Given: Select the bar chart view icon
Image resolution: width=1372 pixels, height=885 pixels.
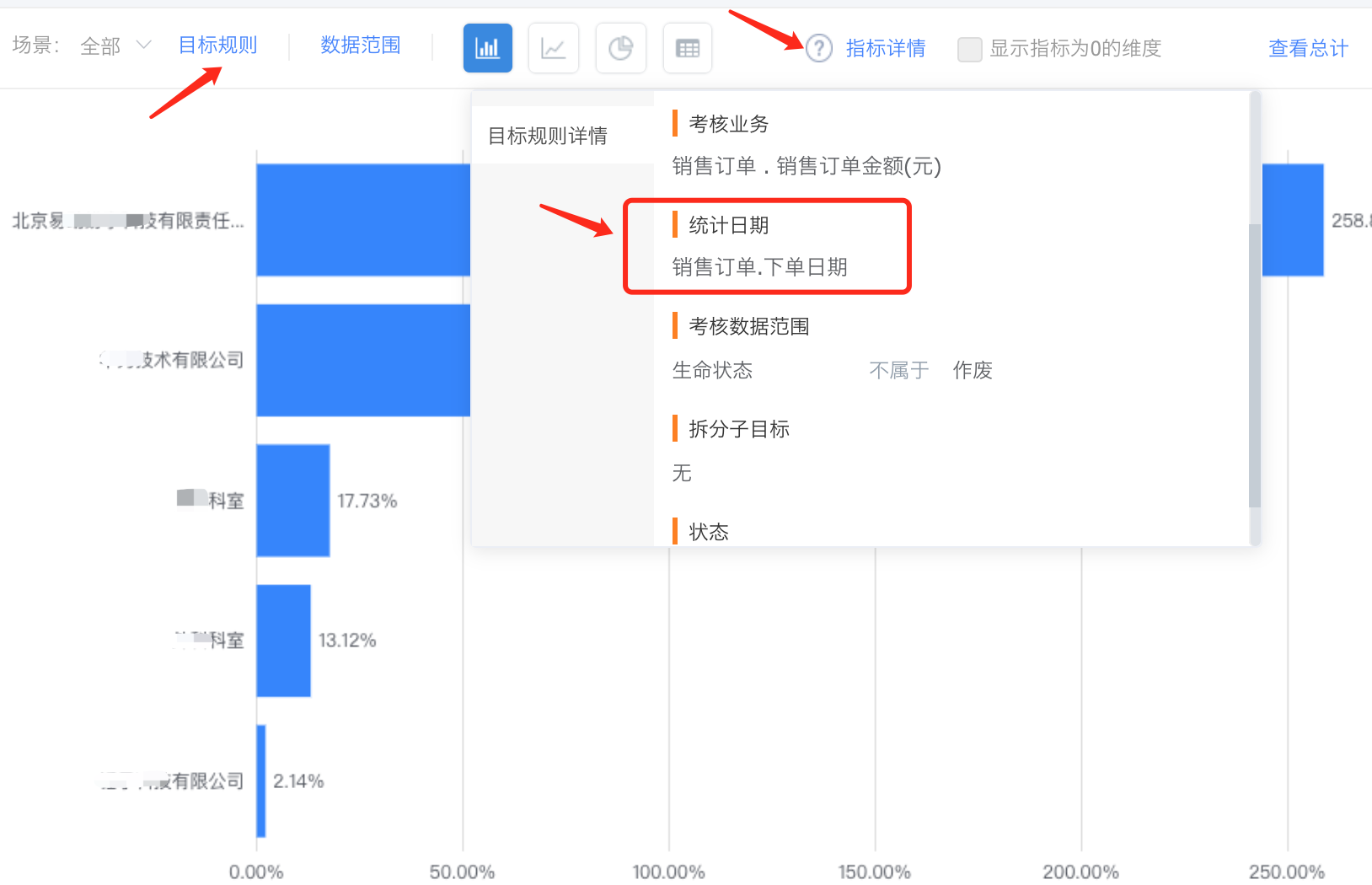Looking at the screenshot, I should (x=487, y=48).
